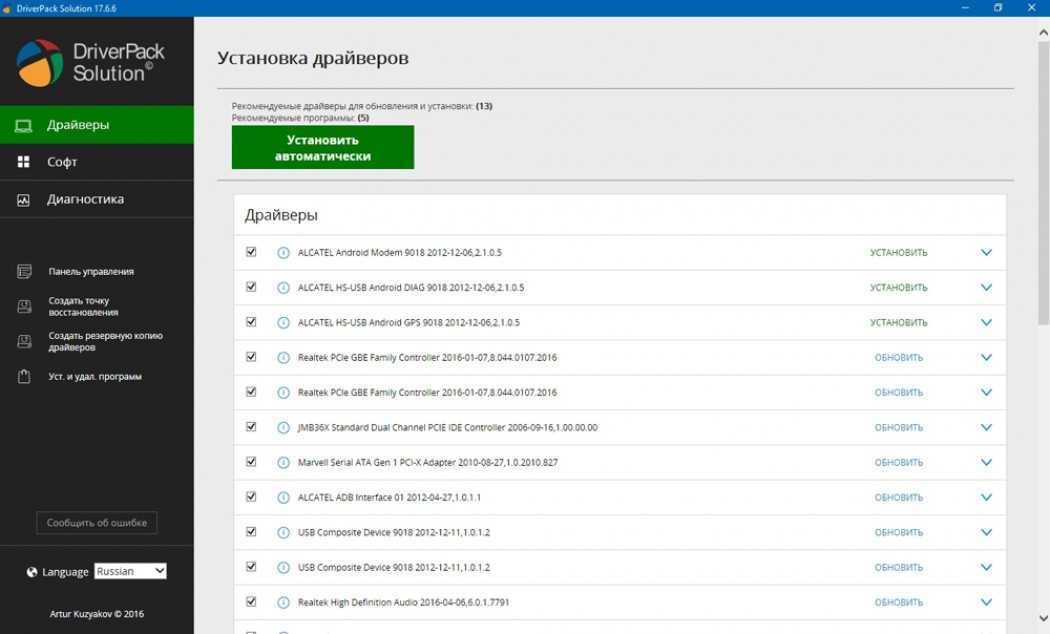The image size is (1050, 634).
Task: Expand details for ALCATEL HS-USB Android GPS
Action: pyautogui.click(x=986, y=323)
